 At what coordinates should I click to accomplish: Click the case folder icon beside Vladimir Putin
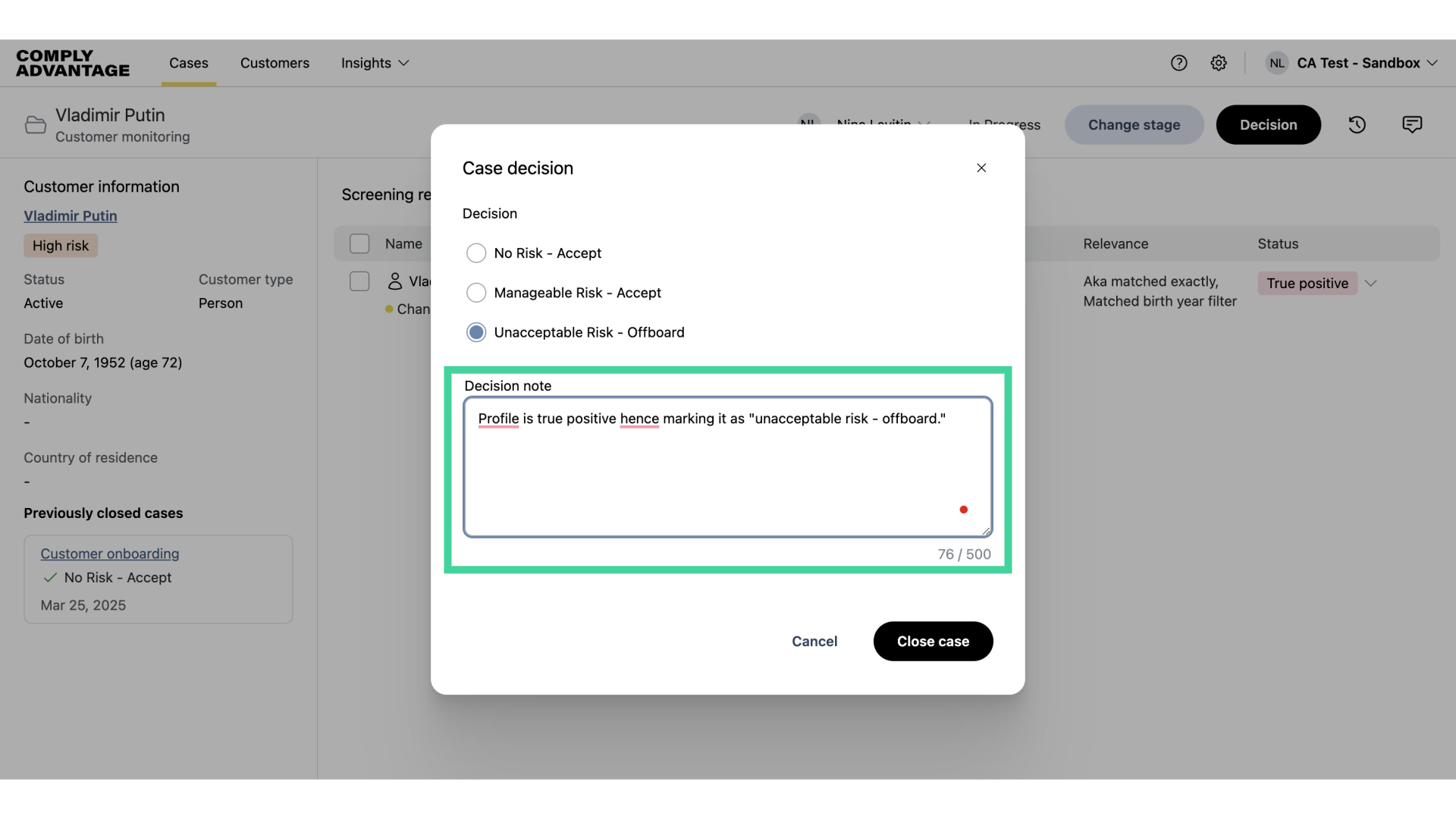pos(35,124)
